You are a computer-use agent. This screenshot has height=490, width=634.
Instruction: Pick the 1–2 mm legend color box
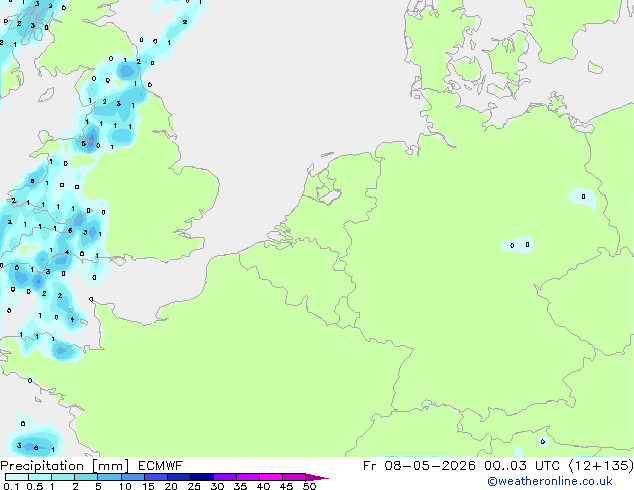click(x=63, y=477)
